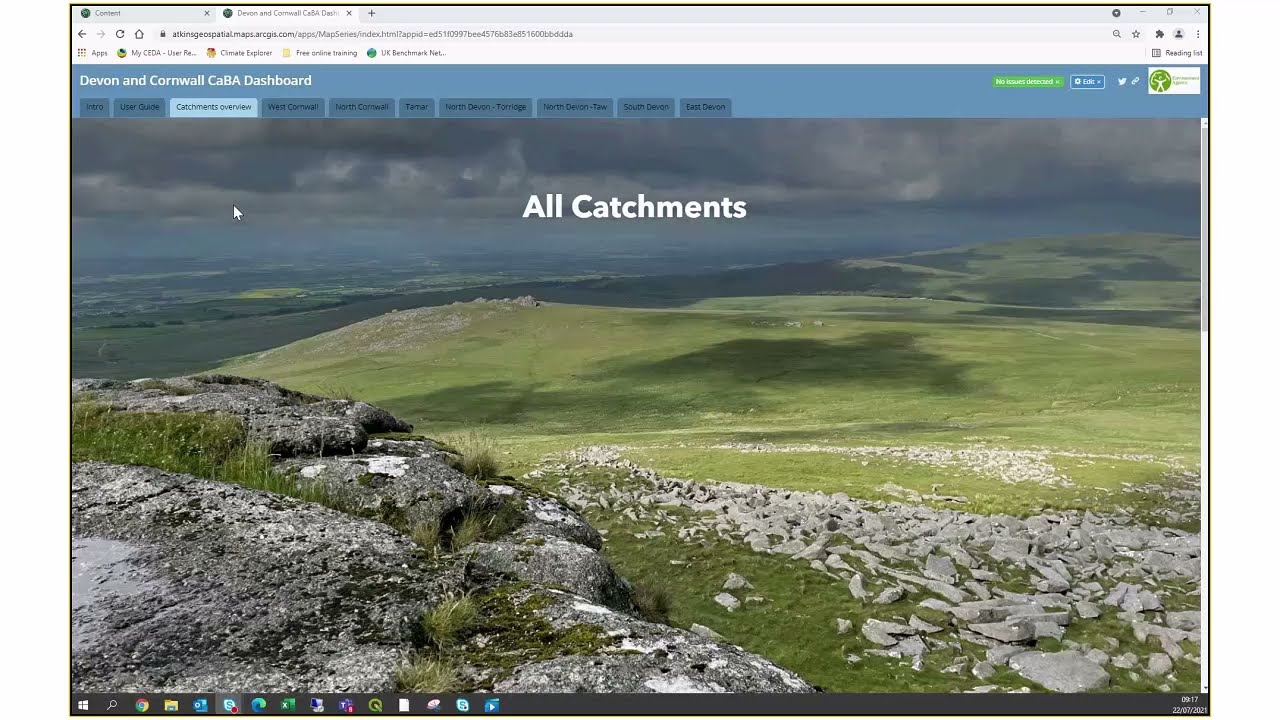Open the Climate Explorer bookmark
The image size is (1280, 720).
239,53
